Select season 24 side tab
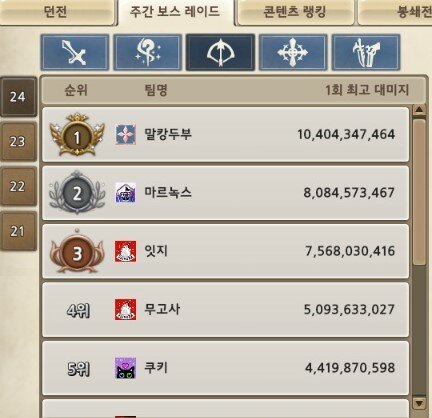 pyautogui.click(x=18, y=97)
